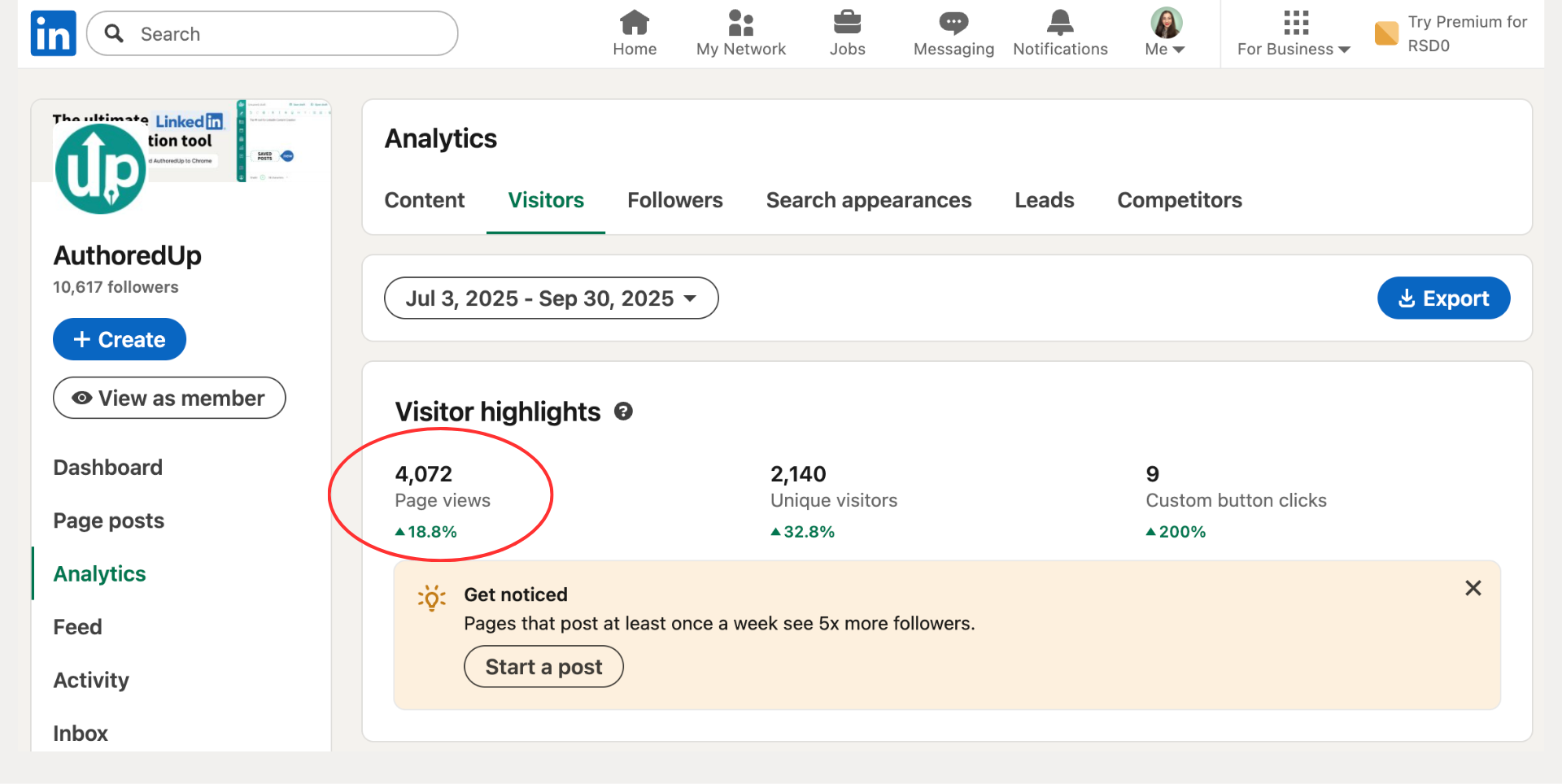
Task: Click the LinkedIn logo icon
Action: [53, 33]
